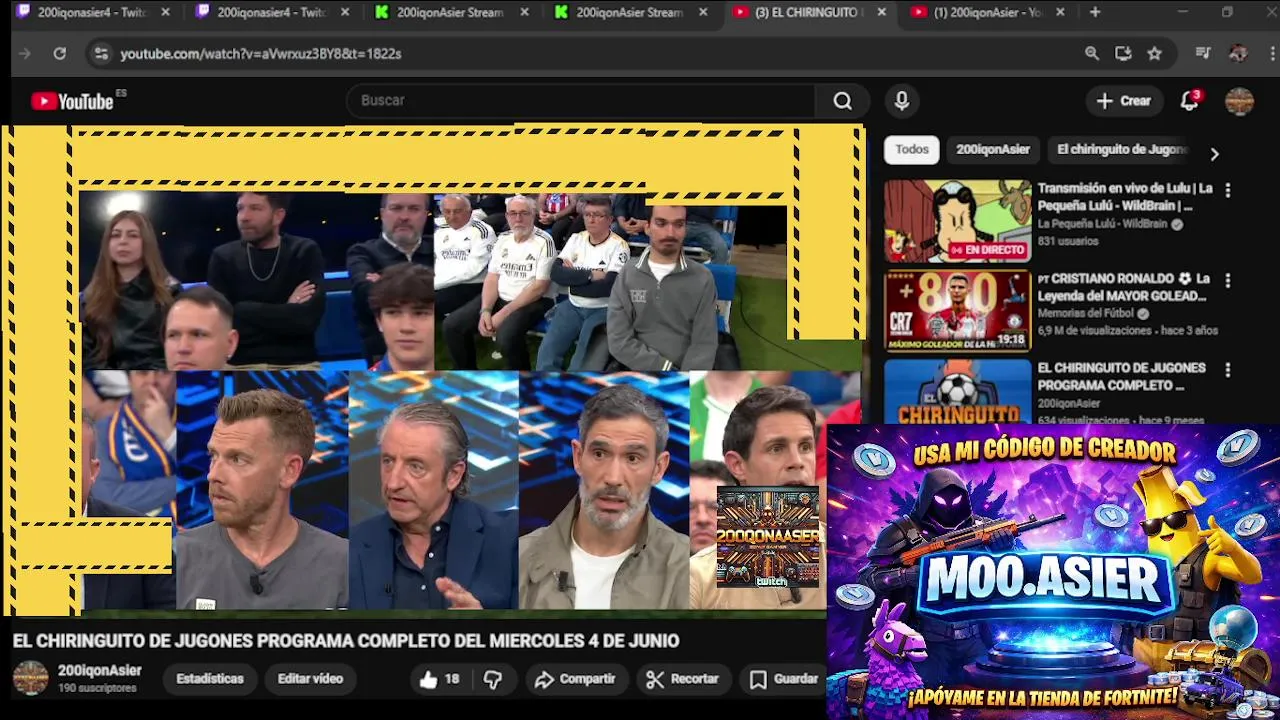Open La Pequeña Lulú - WildBrain channel
Image resolution: width=1280 pixels, height=720 pixels.
pos(1102,224)
